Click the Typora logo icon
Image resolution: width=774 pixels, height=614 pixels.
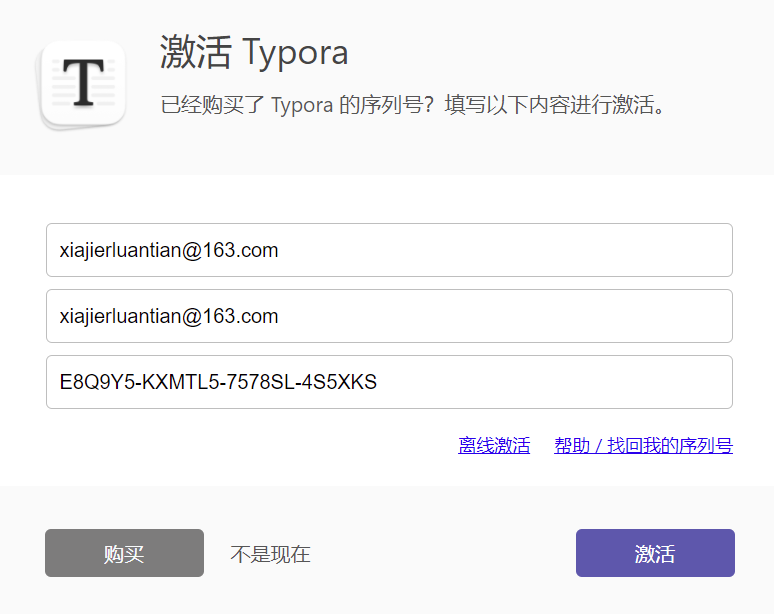pos(81,85)
